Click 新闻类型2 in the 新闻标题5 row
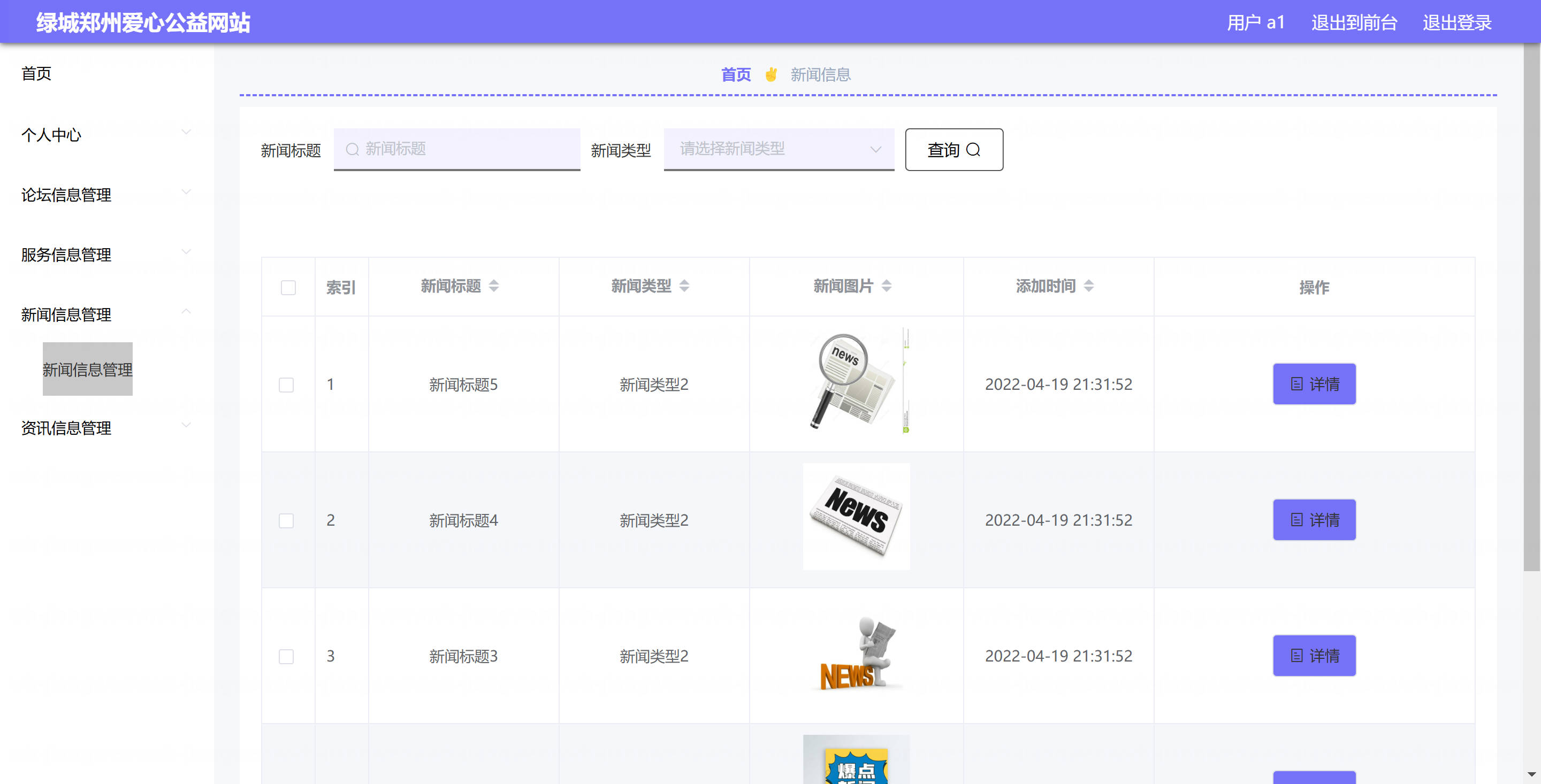The height and width of the screenshot is (784, 1541). (x=654, y=385)
